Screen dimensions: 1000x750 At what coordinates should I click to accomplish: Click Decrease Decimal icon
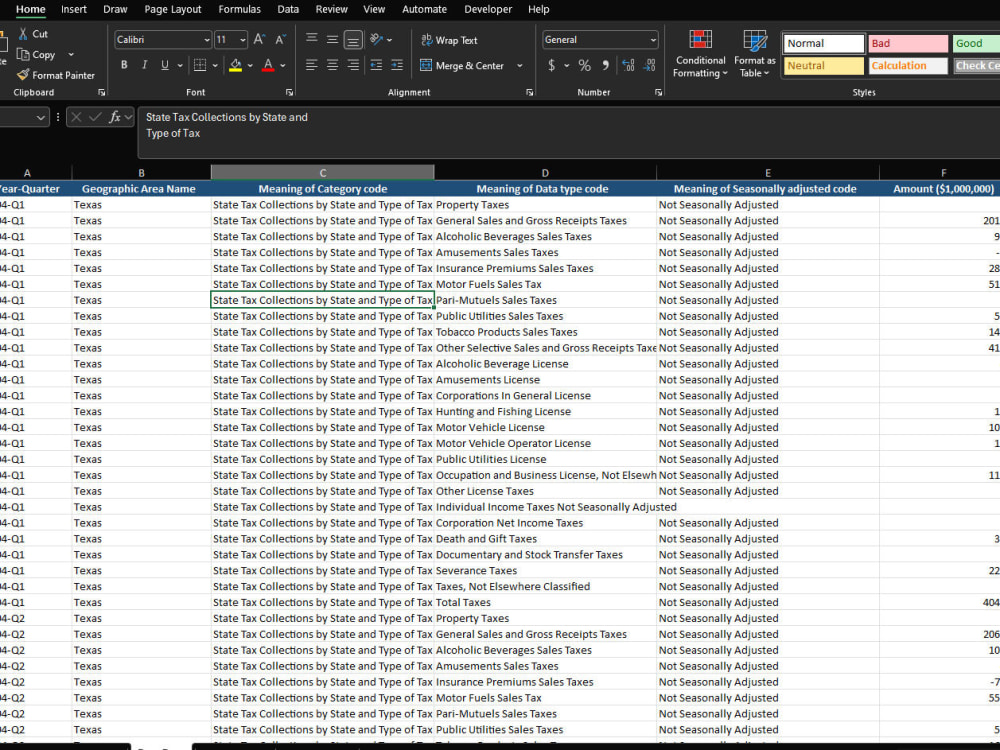[649, 65]
